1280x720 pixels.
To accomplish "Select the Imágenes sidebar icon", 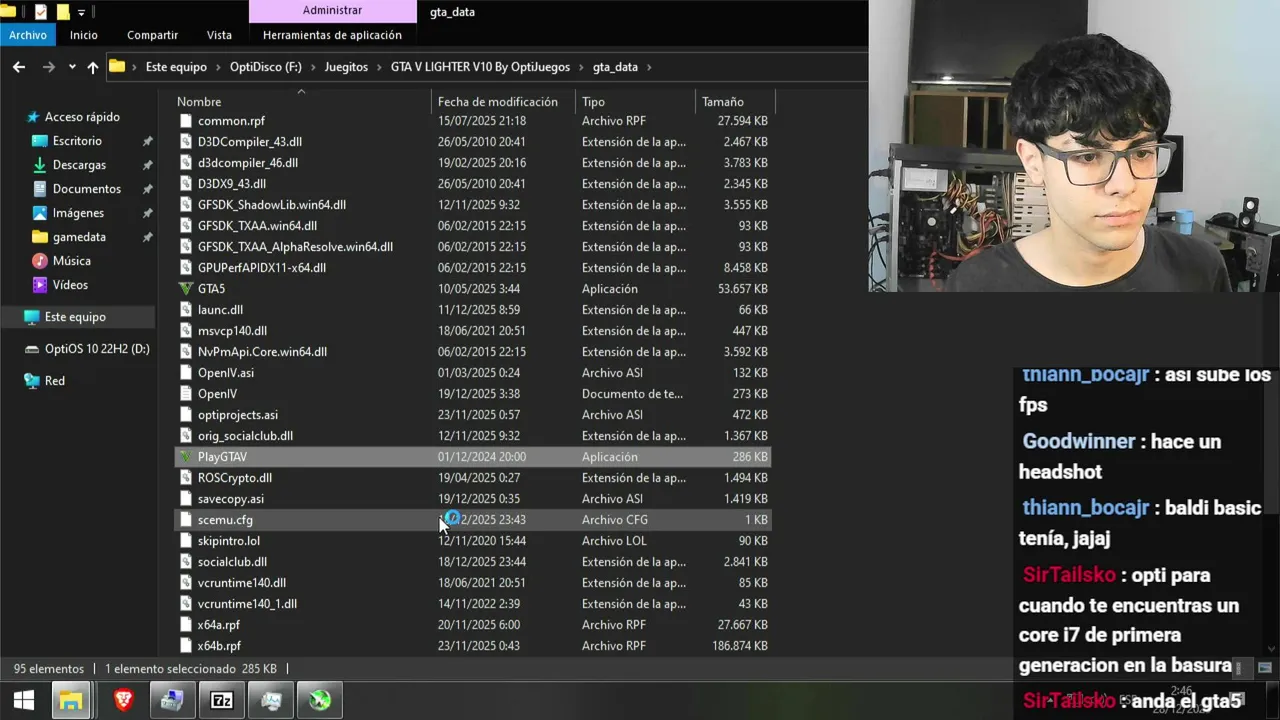I will click(40, 213).
